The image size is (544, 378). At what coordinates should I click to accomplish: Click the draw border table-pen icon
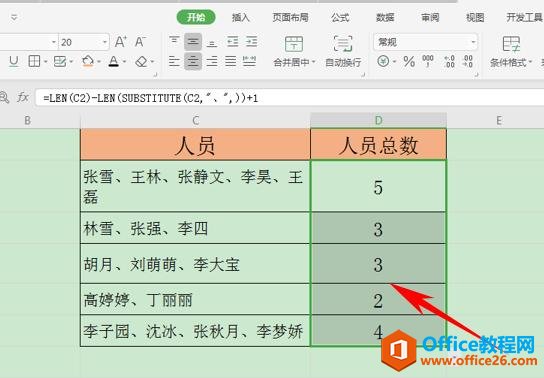tap(60, 62)
